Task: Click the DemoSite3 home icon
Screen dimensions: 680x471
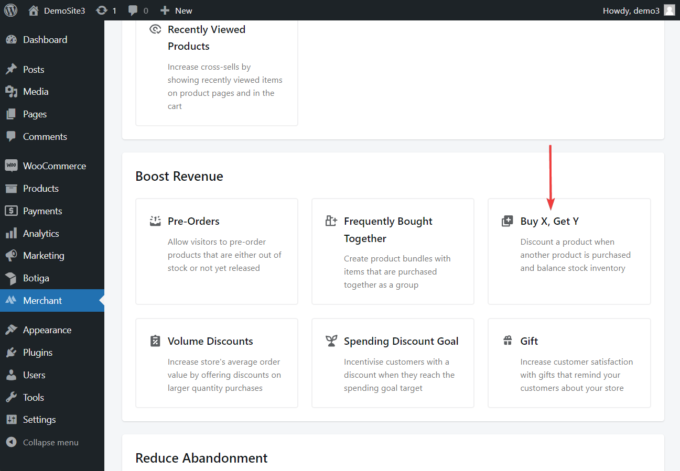Action: click(33, 10)
